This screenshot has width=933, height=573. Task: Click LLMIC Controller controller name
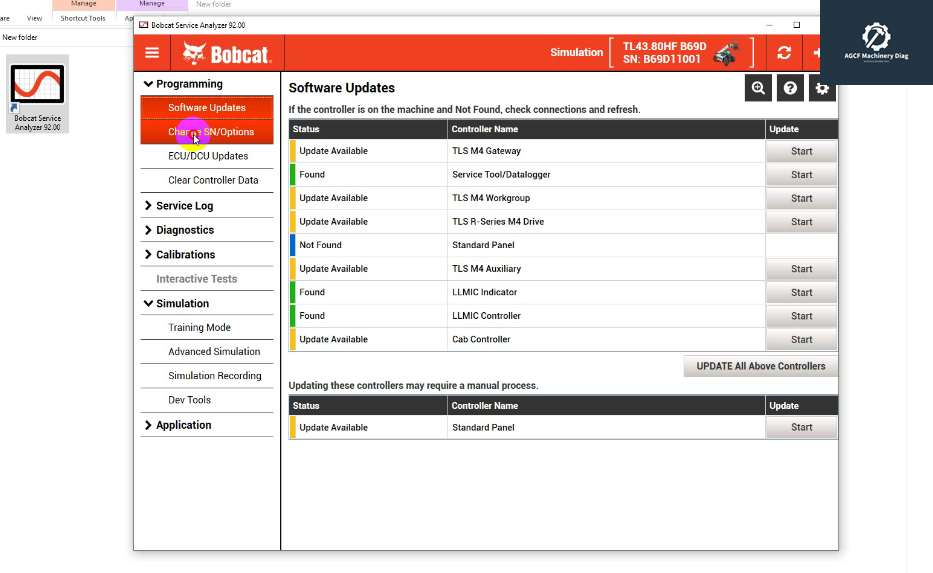click(486, 316)
